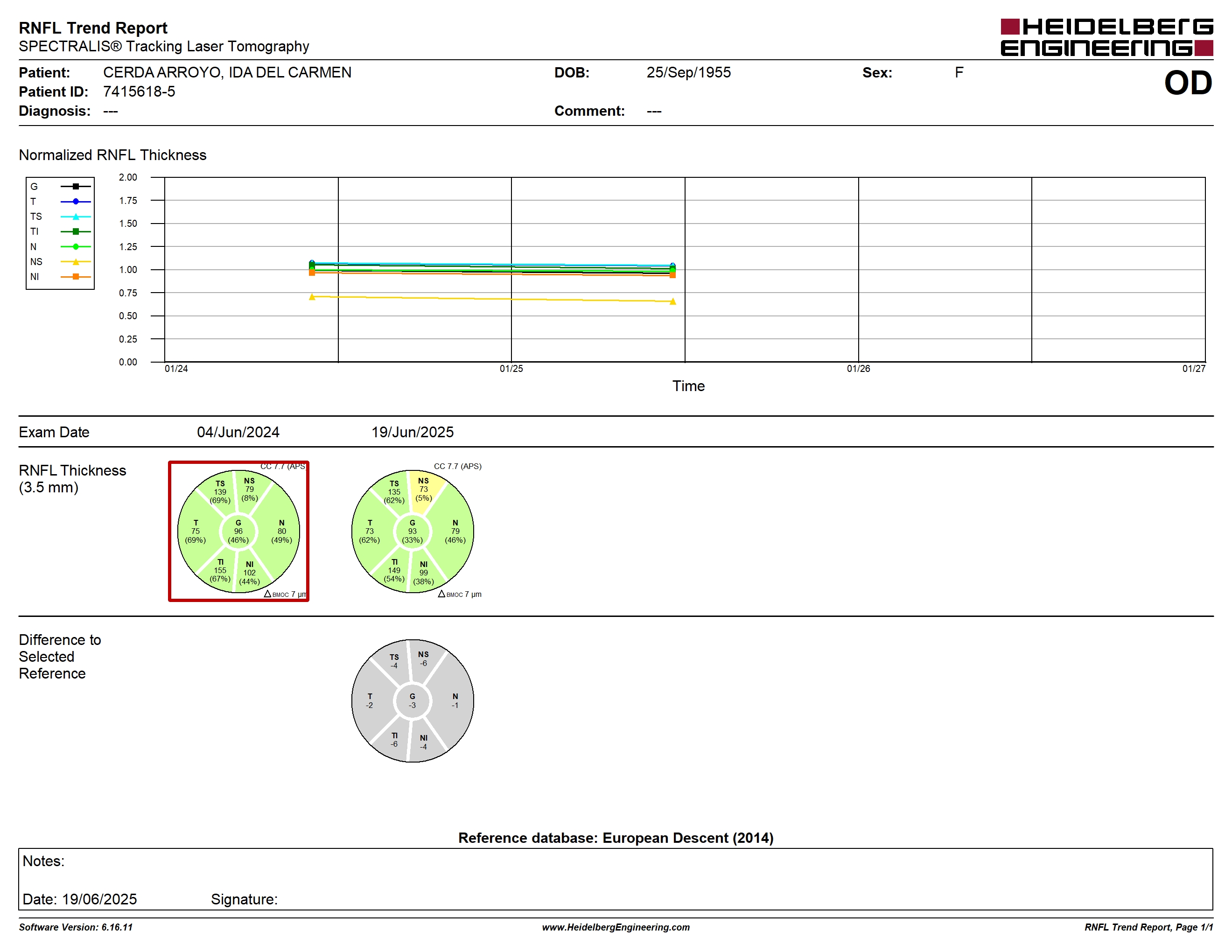1232x952 pixels.
Task: Click the Sex value F
Action: [959, 72]
